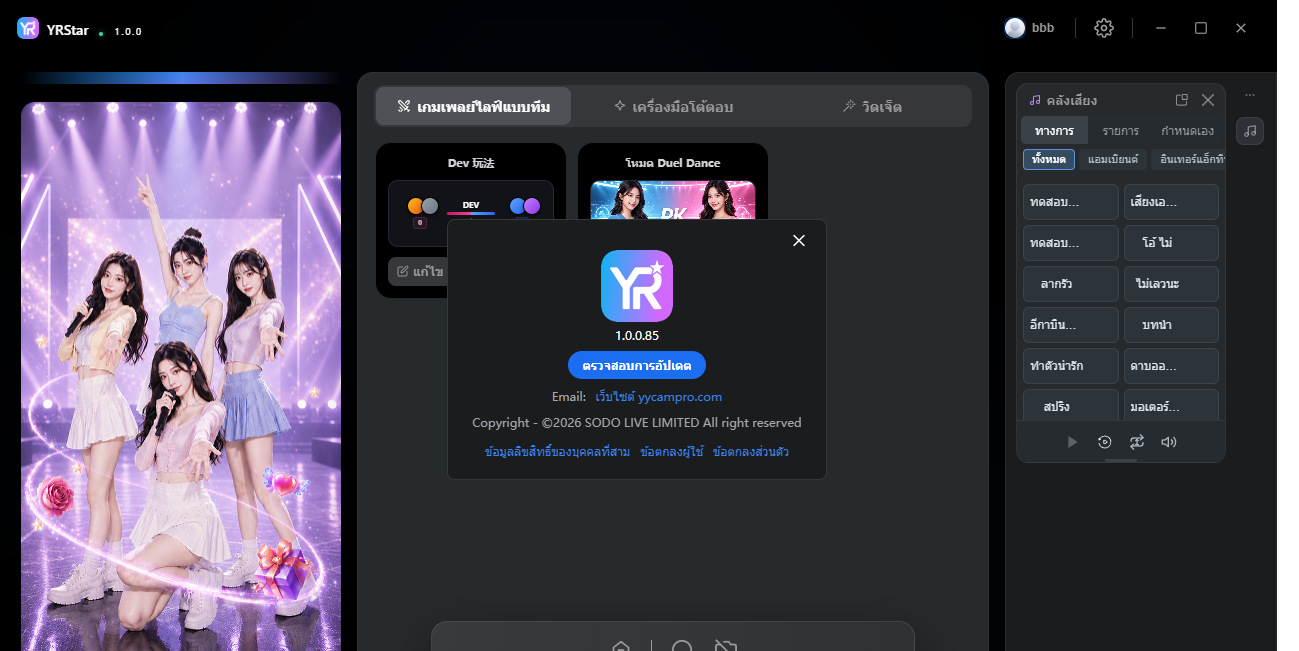Screen dimensions: 1299x651
Task: Open the เครื่องมือโต้ตอบ tab
Action: pyautogui.click(x=673, y=106)
